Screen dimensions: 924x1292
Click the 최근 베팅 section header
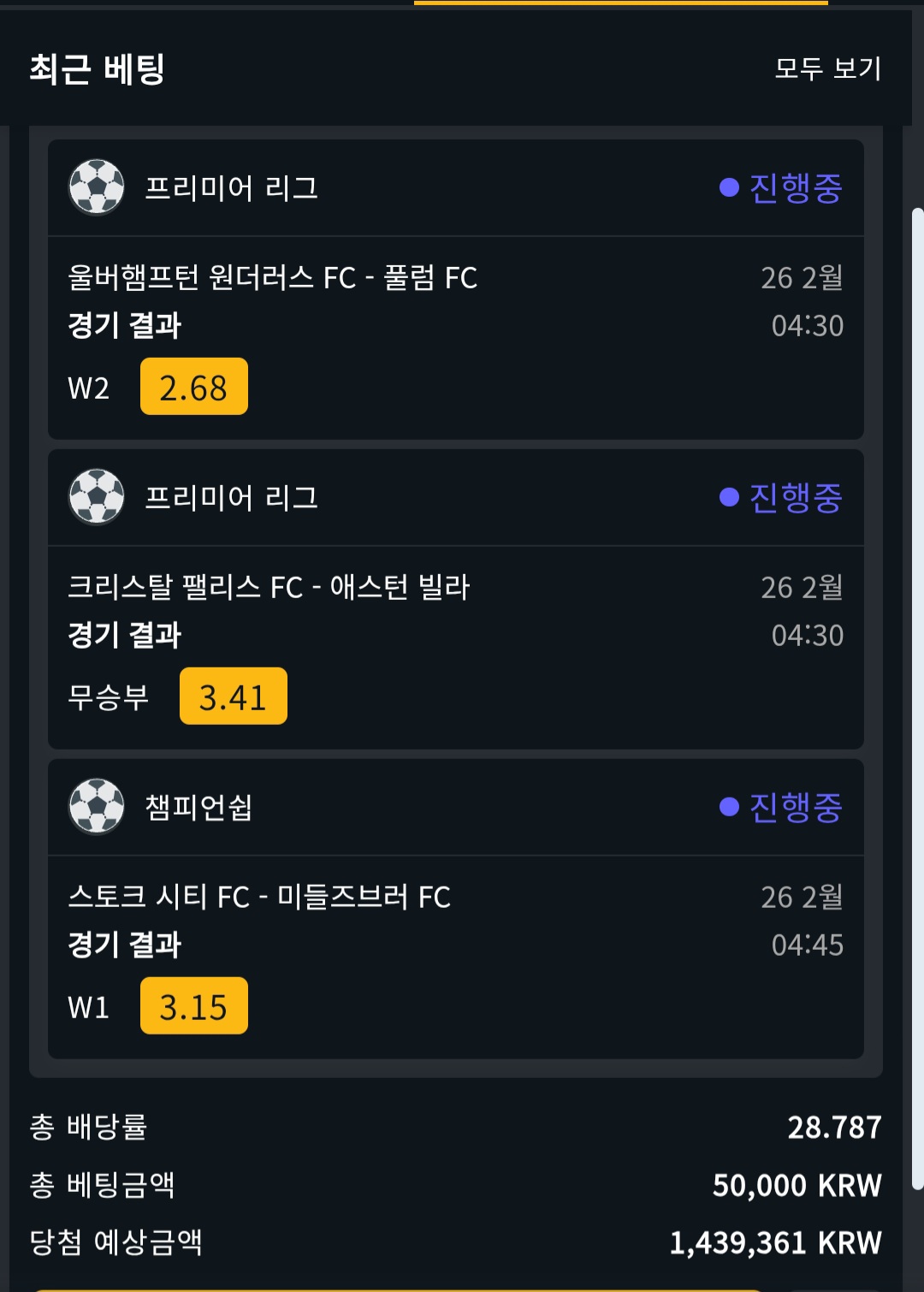coord(97,68)
